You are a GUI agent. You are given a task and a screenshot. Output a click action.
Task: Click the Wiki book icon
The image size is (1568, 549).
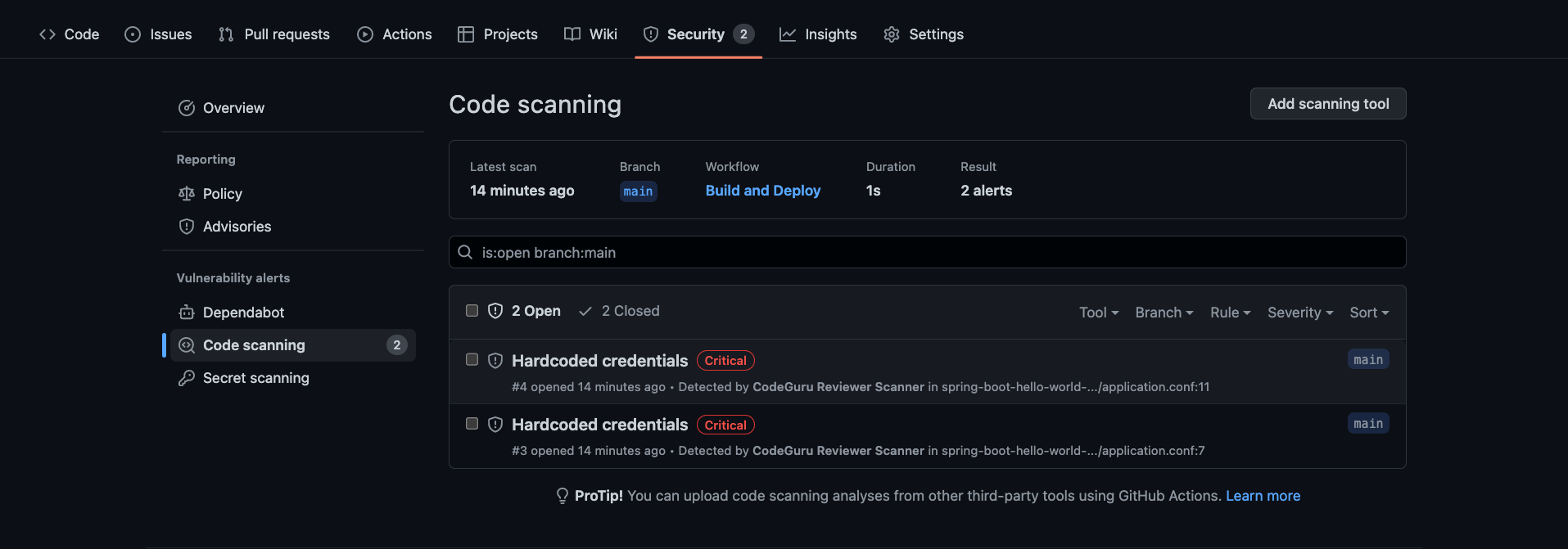(572, 34)
